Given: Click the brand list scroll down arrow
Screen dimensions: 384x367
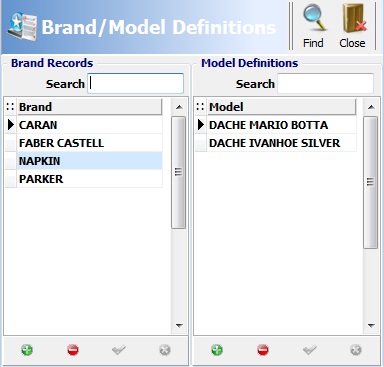Looking at the screenshot, I should click(179, 326).
